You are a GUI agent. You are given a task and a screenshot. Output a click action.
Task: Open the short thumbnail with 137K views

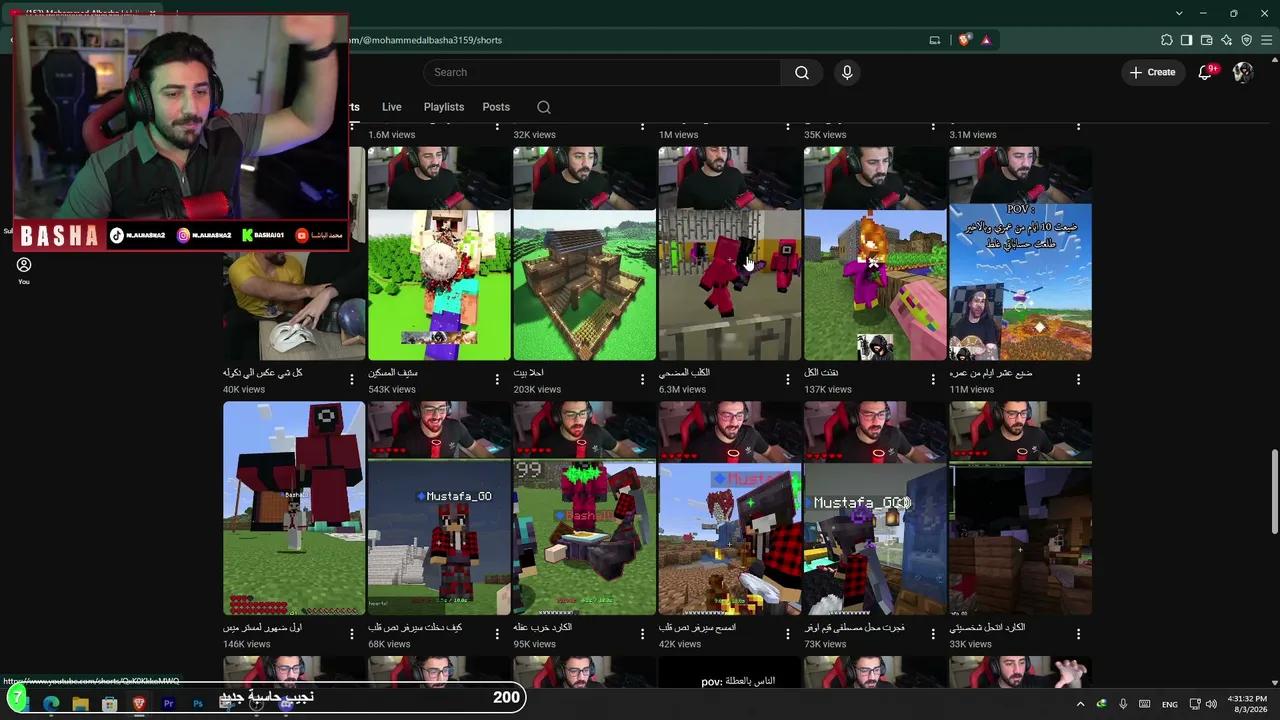click(875, 254)
